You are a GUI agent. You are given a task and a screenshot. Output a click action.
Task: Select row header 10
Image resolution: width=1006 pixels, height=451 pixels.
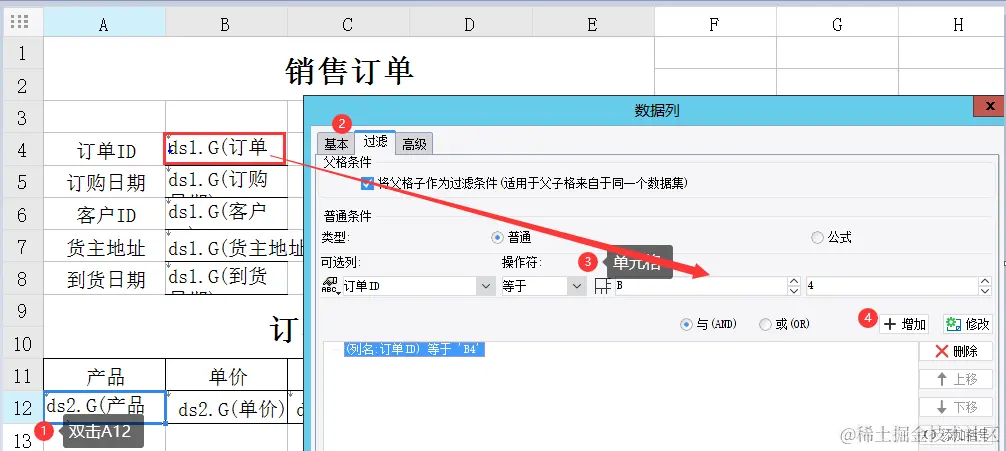[22, 343]
